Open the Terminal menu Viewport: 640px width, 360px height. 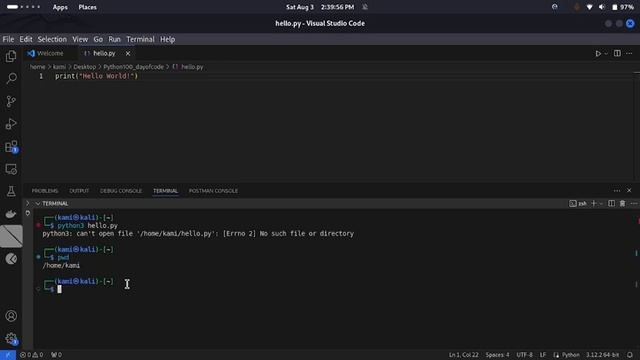[x=140, y=39]
